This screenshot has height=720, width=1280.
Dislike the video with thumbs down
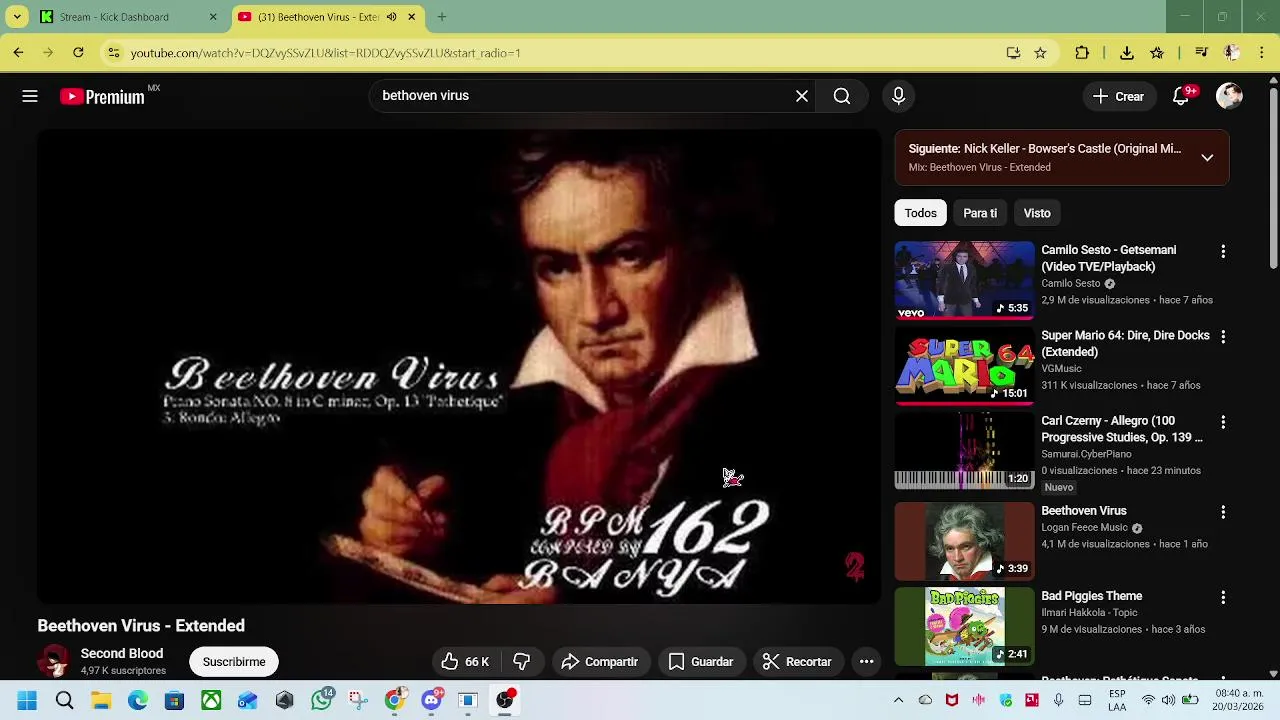[522, 662]
